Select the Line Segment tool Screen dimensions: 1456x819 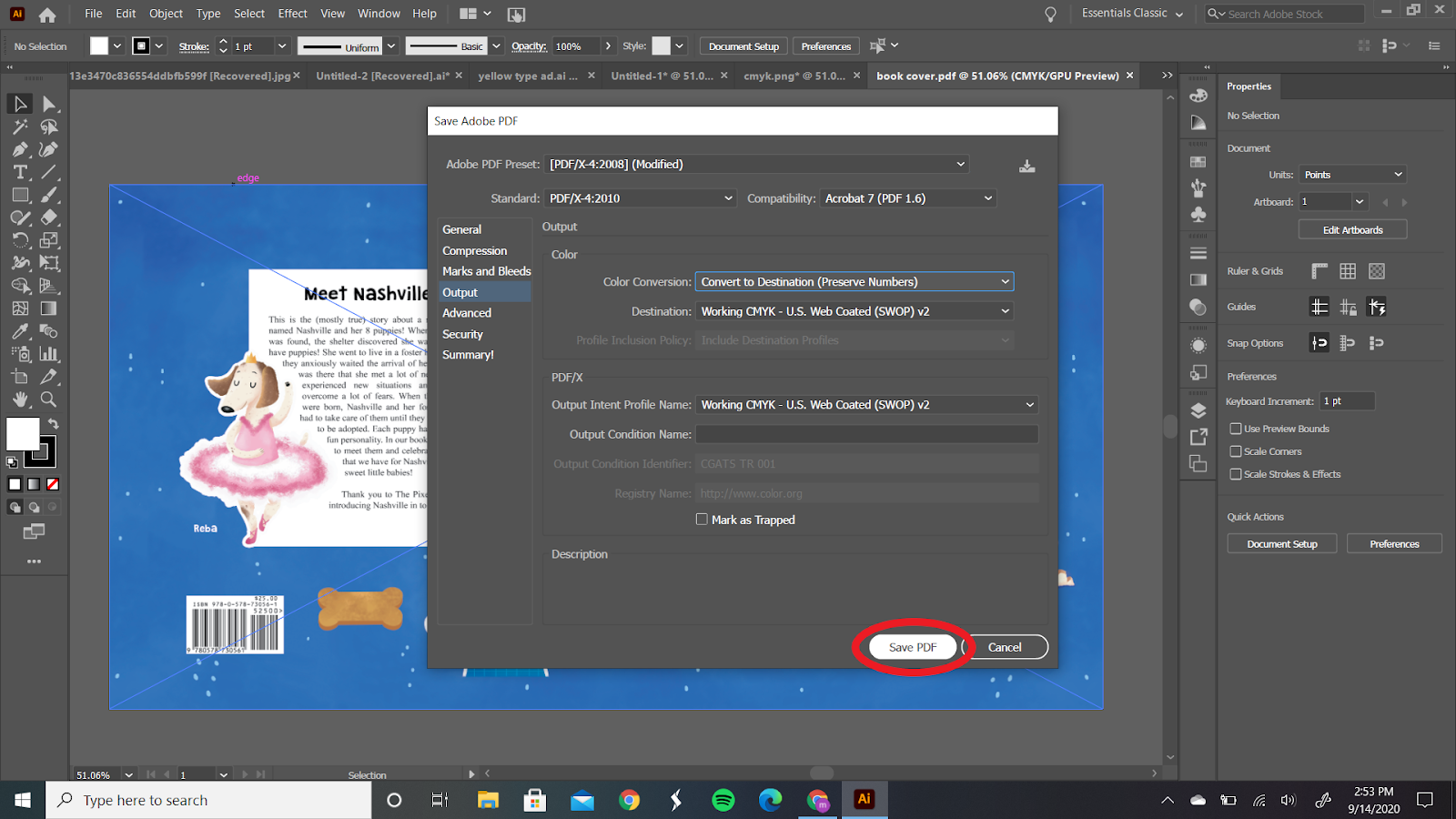[x=49, y=172]
